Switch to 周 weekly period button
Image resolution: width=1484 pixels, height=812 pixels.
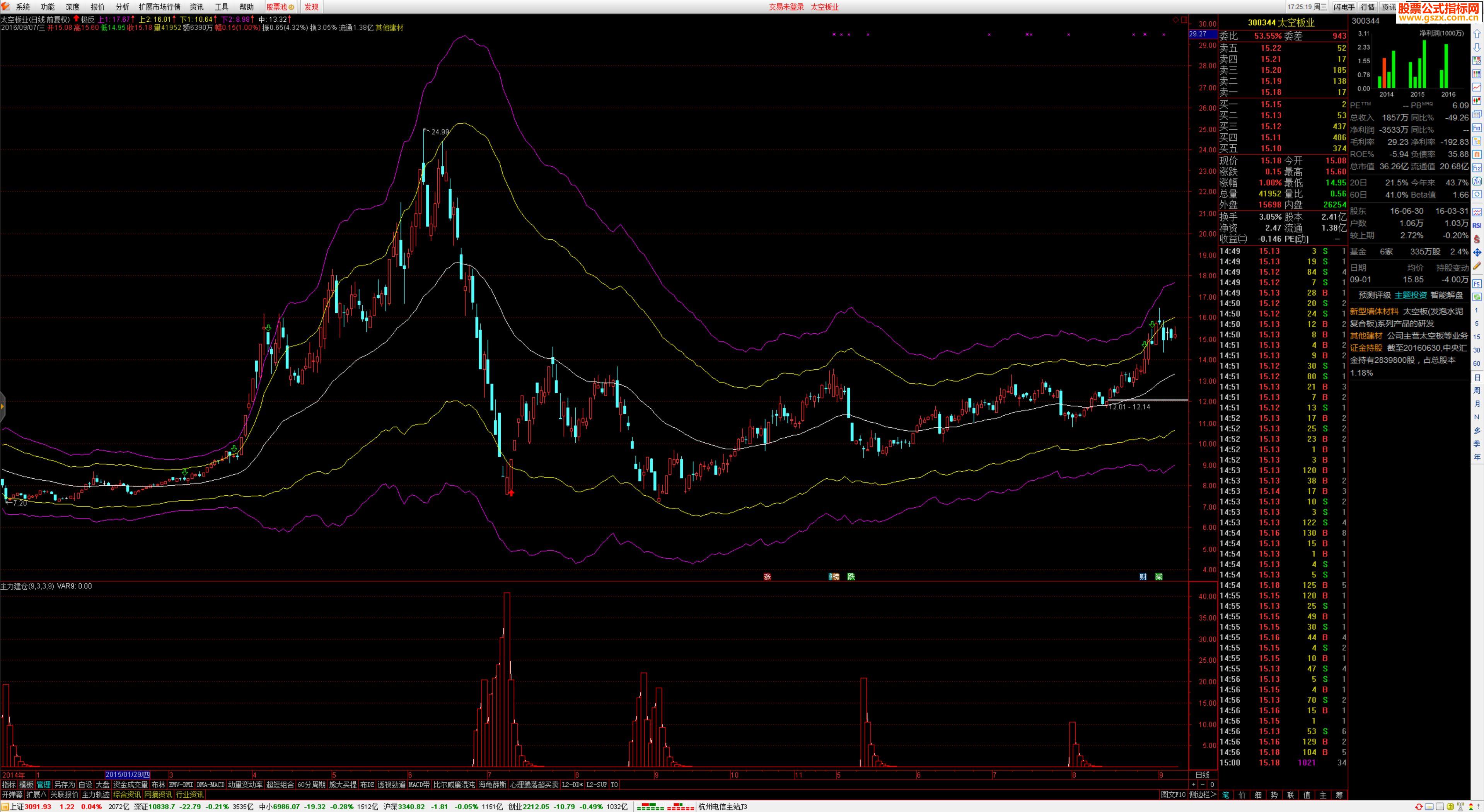coord(1477,391)
